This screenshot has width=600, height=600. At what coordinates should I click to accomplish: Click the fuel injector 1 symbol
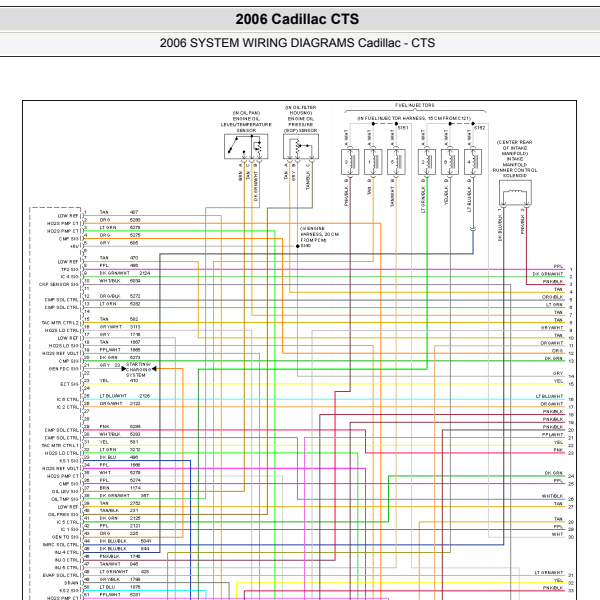(x=373, y=162)
